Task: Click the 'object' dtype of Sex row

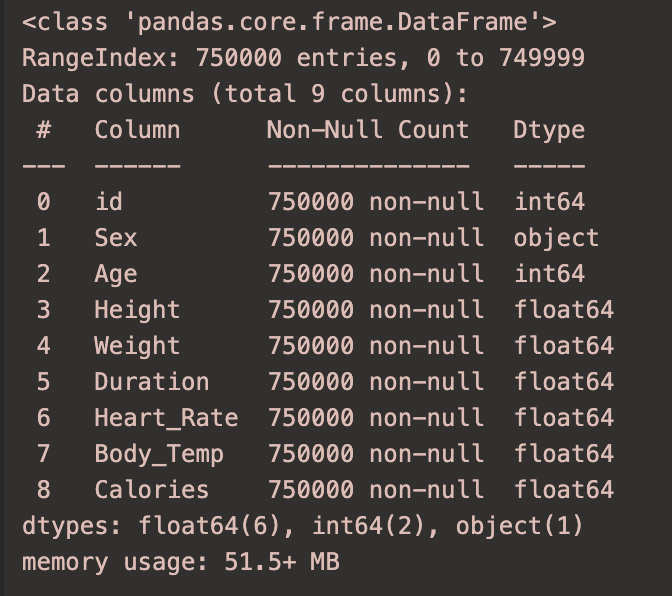Action: 556,238
